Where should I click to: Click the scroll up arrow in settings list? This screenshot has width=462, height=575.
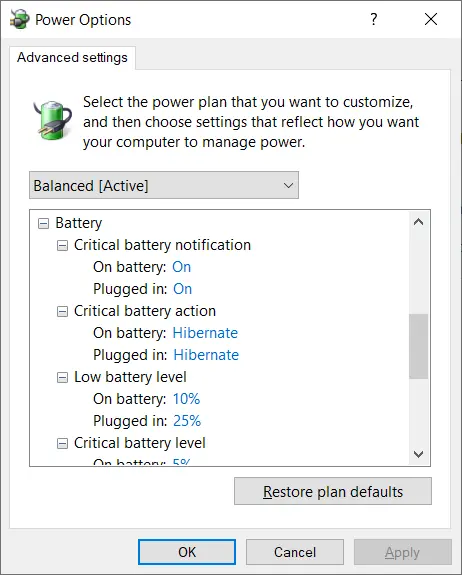pyautogui.click(x=418, y=222)
